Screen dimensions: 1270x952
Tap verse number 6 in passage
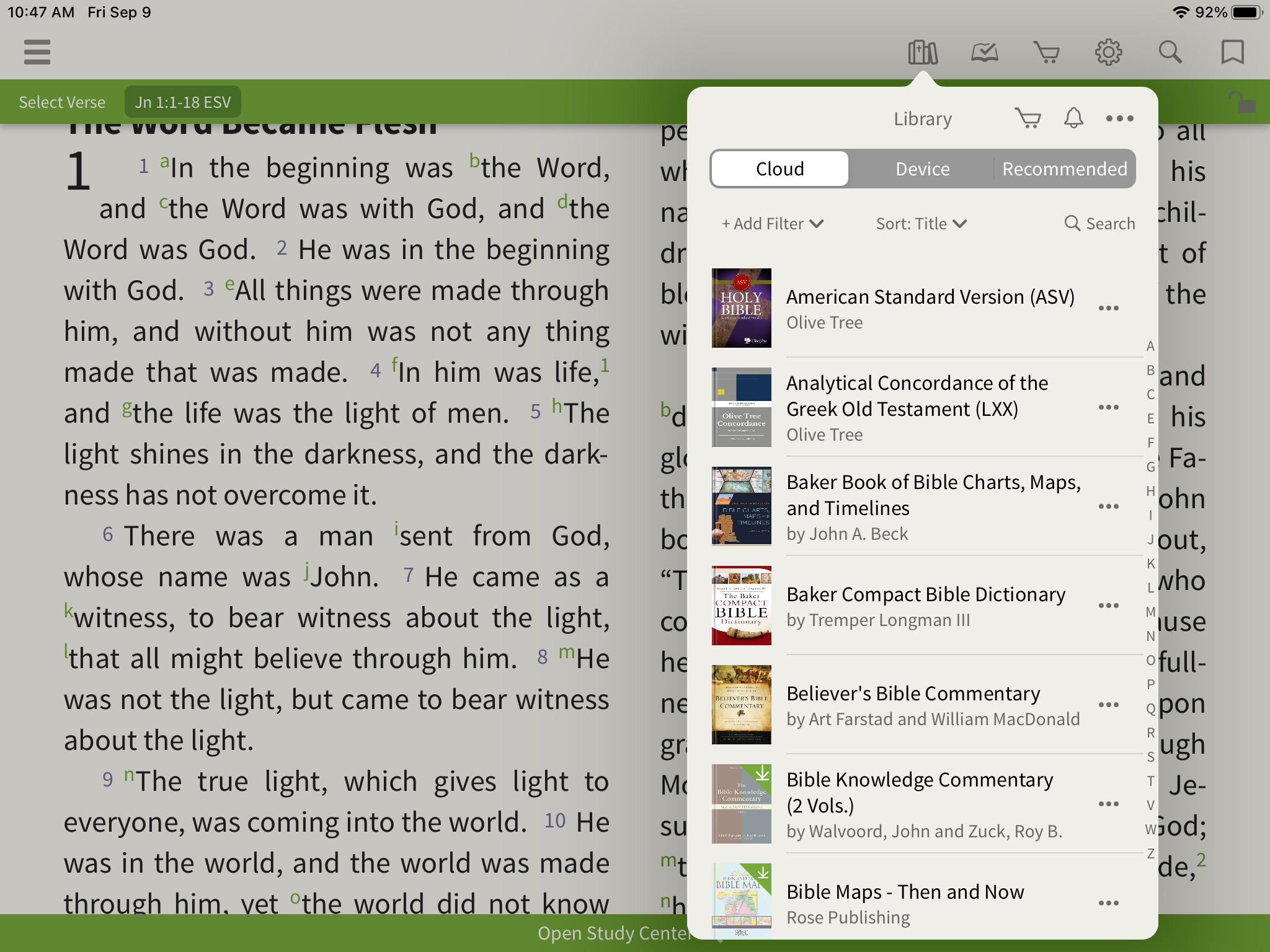click(x=108, y=535)
